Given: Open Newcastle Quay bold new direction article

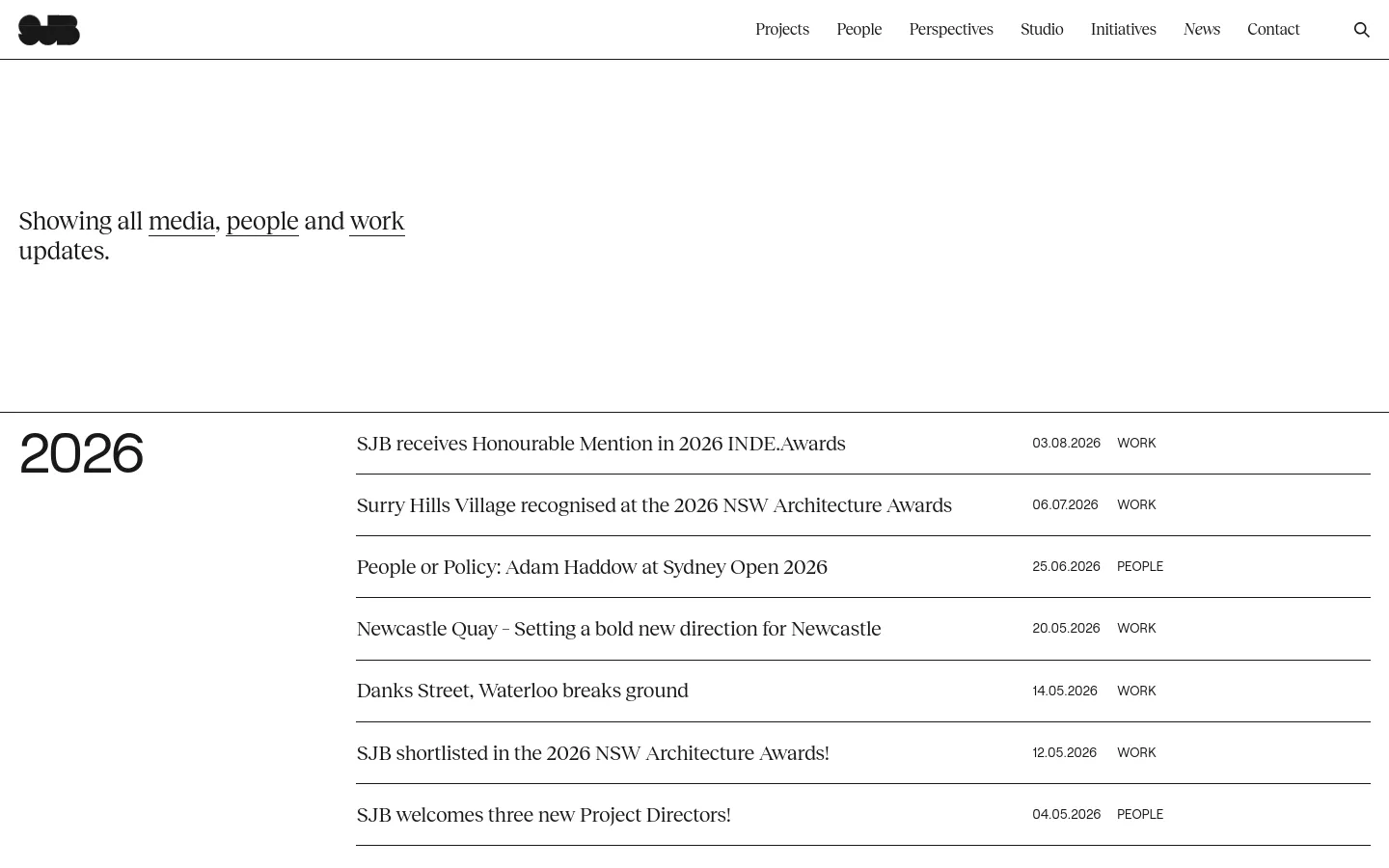Looking at the screenshot, I should [x=618, y=629].
